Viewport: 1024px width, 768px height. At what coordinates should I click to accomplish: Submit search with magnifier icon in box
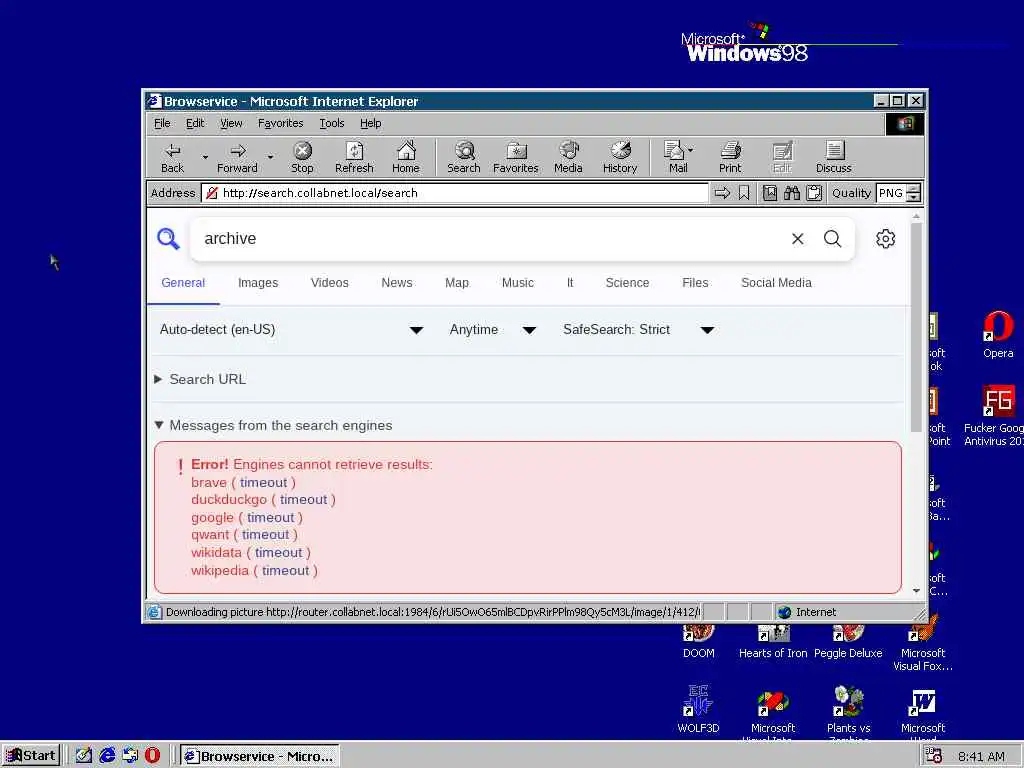(833, 239)
